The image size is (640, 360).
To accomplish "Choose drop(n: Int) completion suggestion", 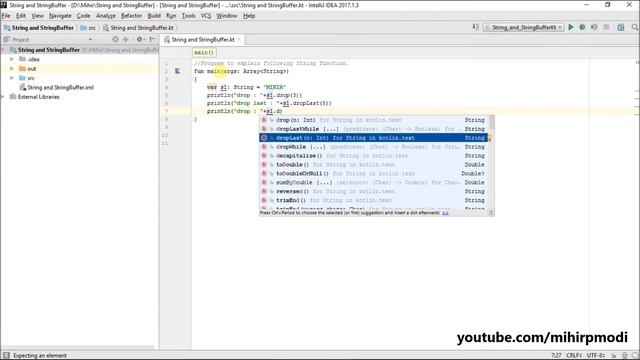I will point(374,120).
